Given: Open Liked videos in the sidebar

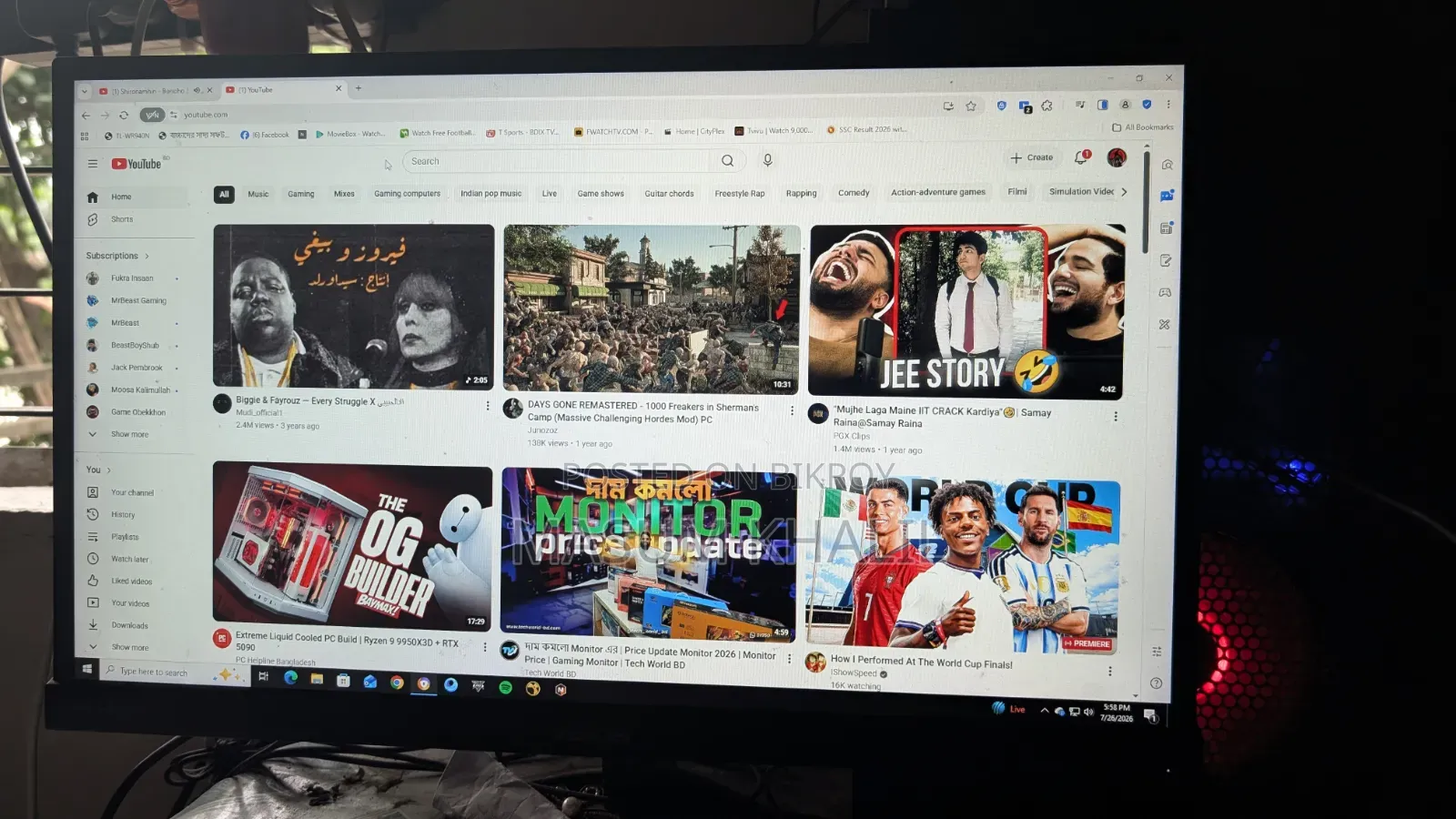Looking at the screenshot, I should coord(132,581).
